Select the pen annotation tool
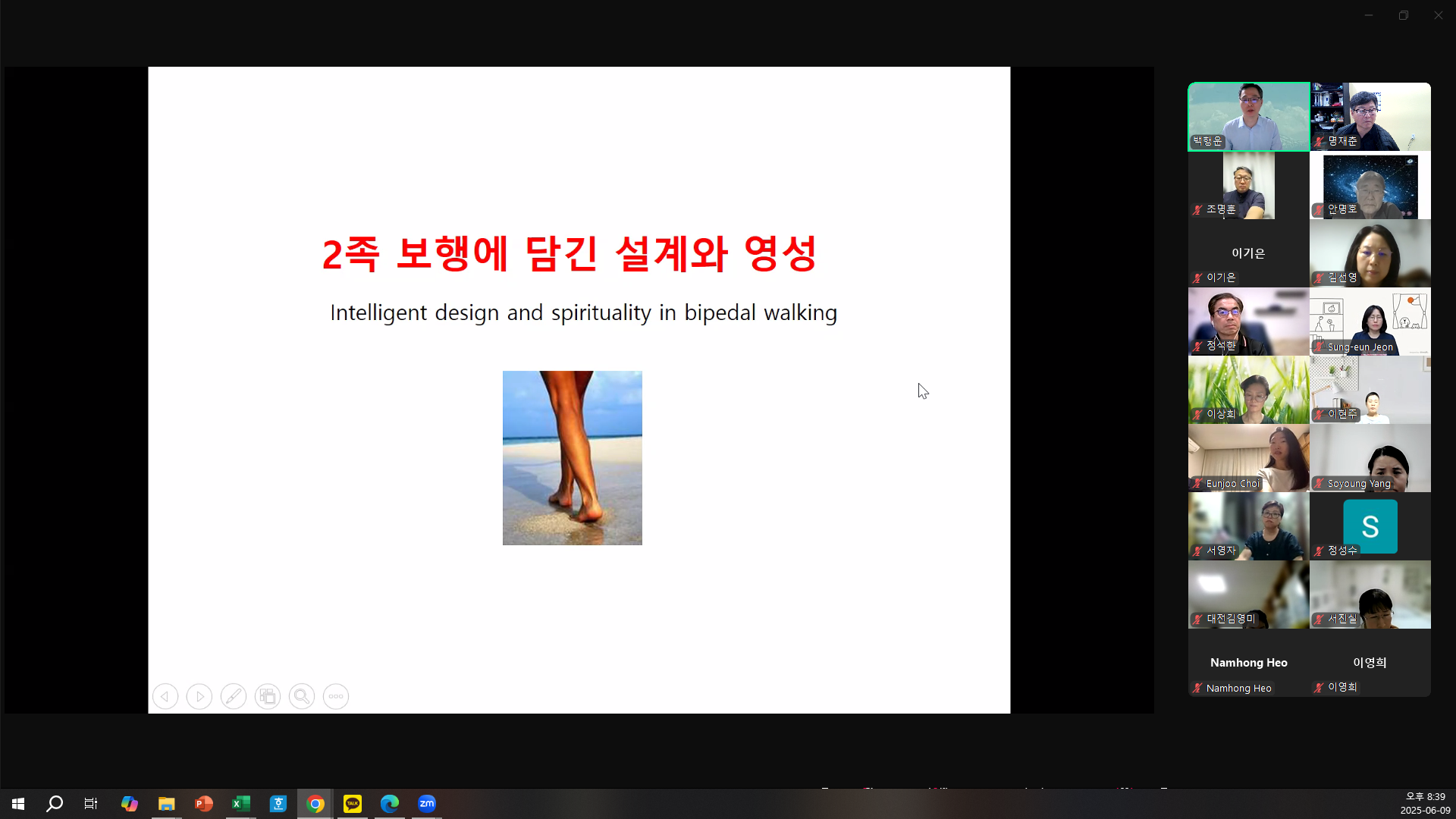Viewport: 1456px width, 819px height. (x=234, y=696)
